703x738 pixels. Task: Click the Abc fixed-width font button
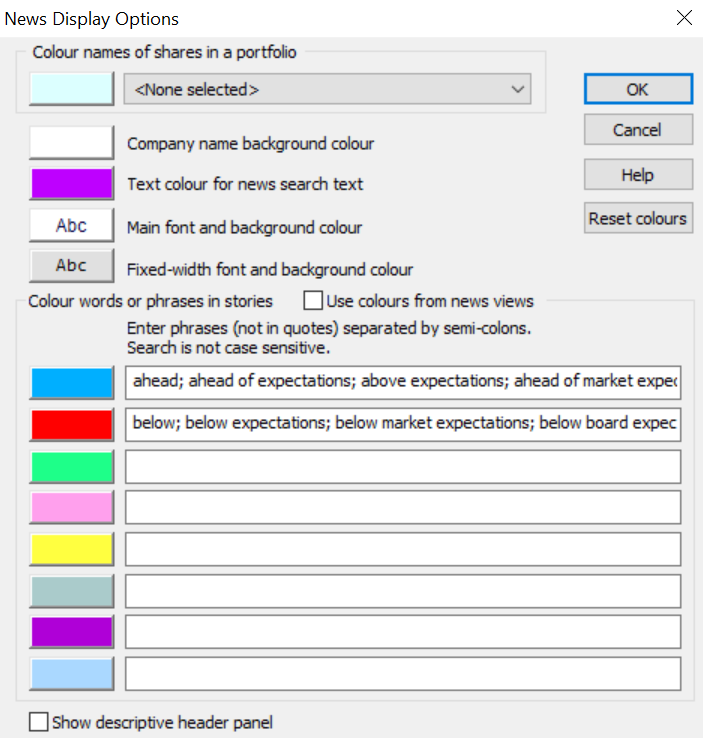(72, 266)
